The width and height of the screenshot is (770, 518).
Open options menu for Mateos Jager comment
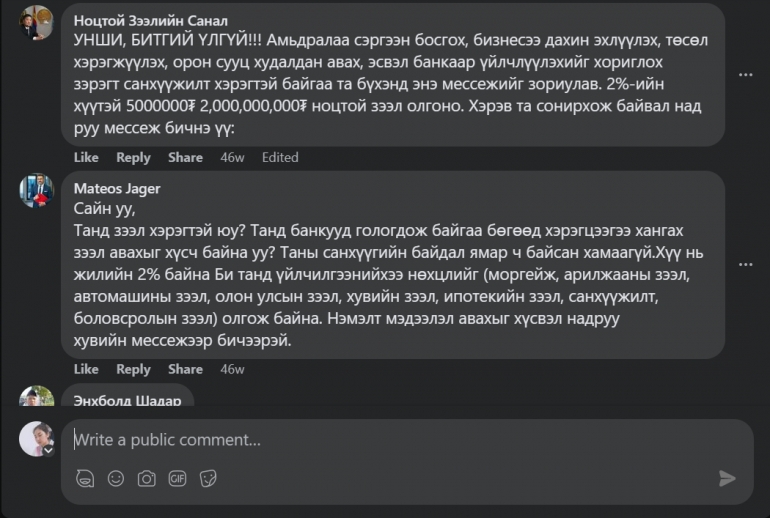click(745, 264)
